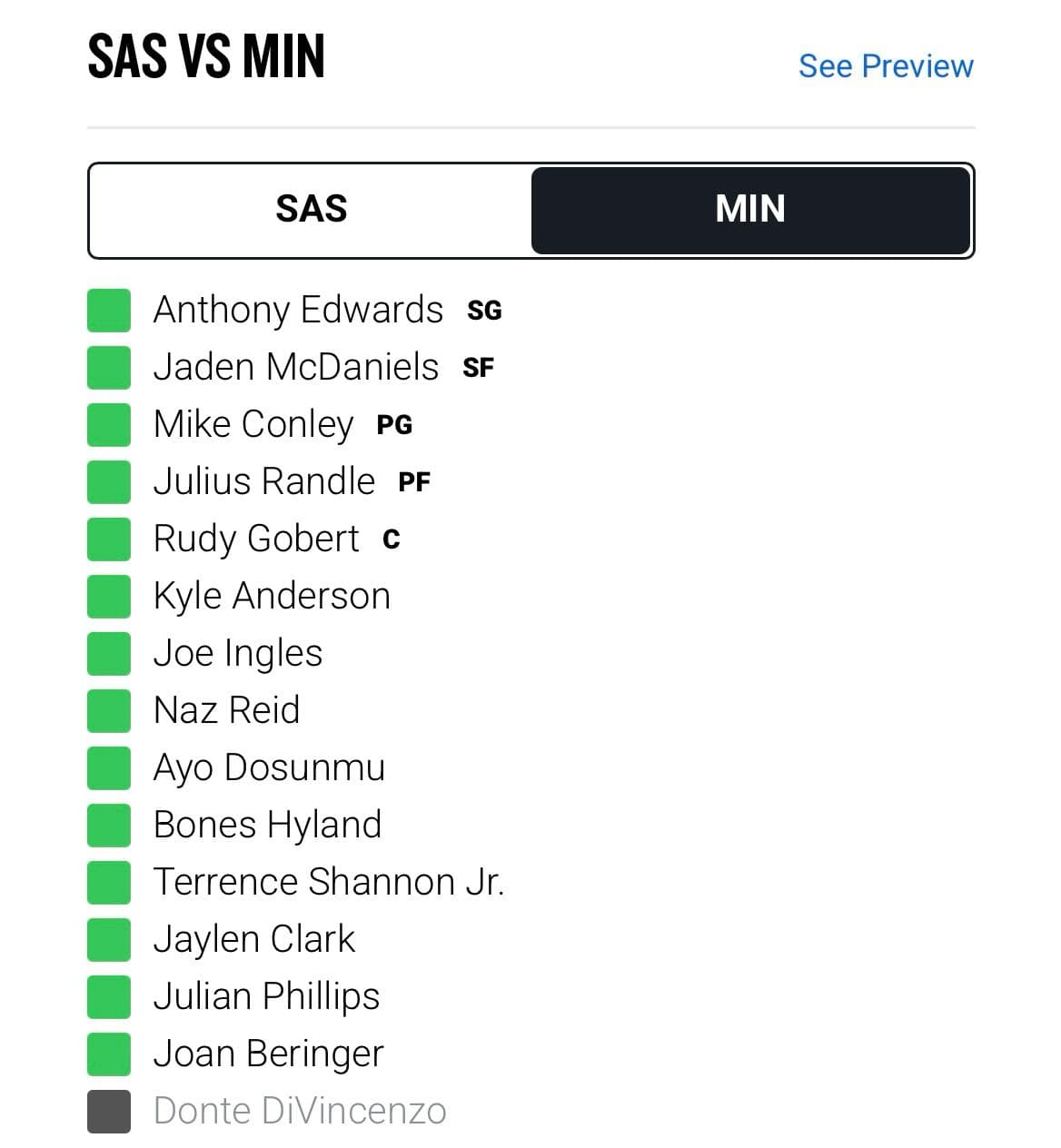The image size is (1061, 1148).
Task: Open Ayo Dosunmu player entry
Action: [269, 767]
